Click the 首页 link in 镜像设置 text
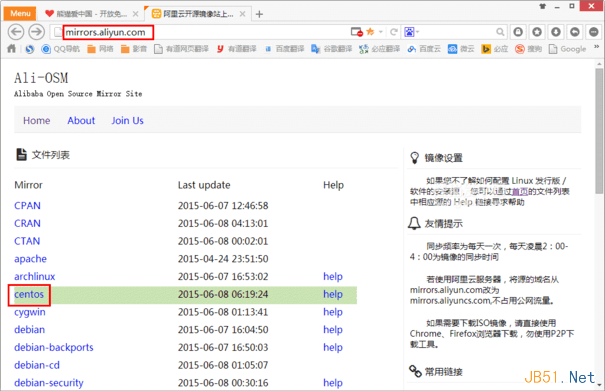Screen dimensions: 605x391 point(520,191)
